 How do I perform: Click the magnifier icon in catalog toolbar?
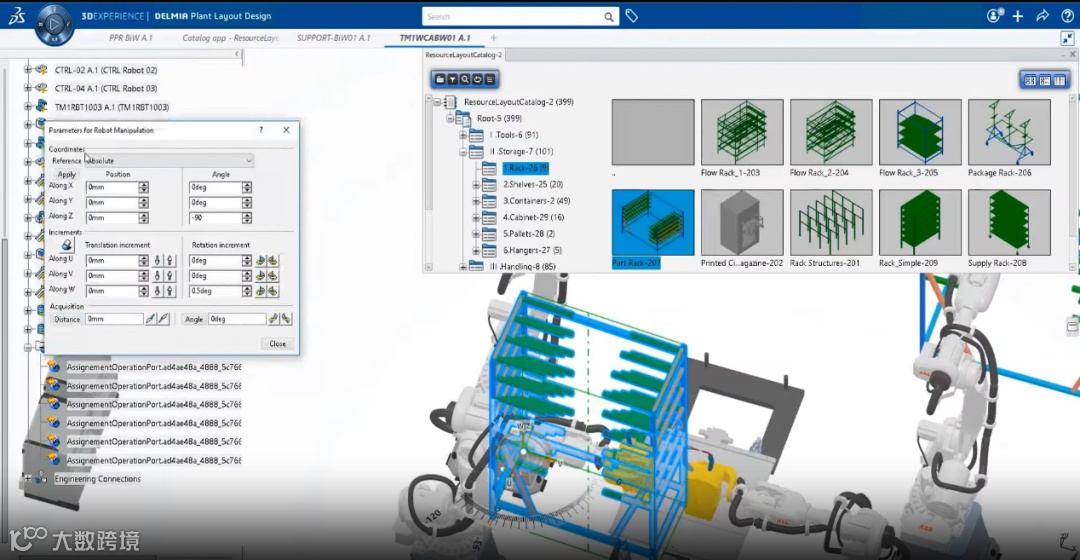point(465,80)
